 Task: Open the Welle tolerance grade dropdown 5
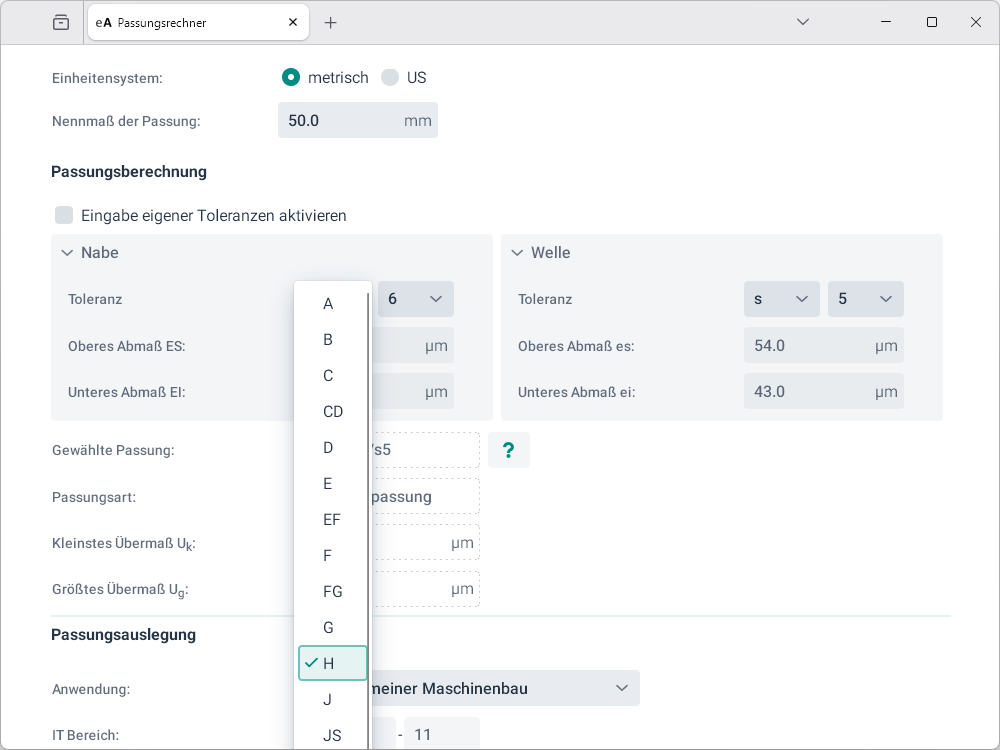pyautogui.click(x=865, y=299)
